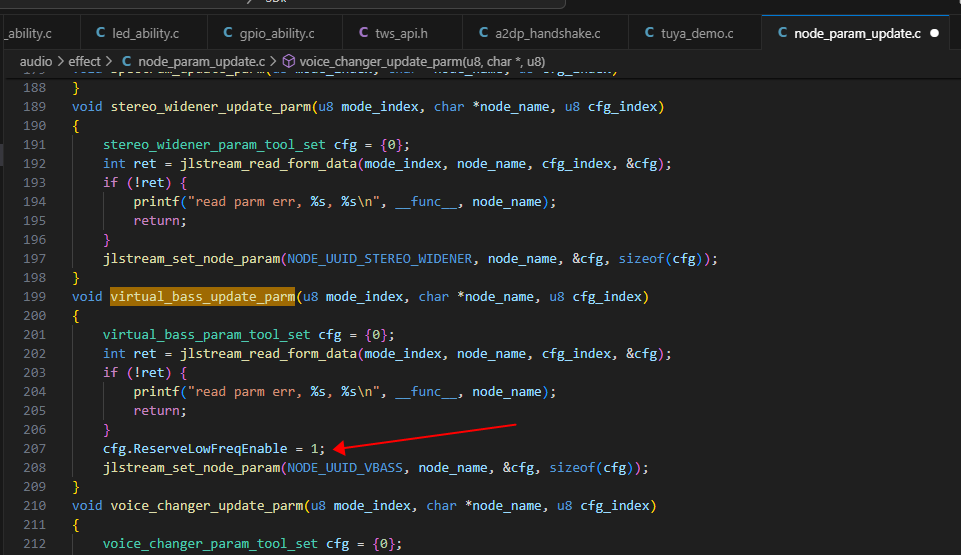Screen dimensions: 961x555
Task: Click the C file icon in breadcrumb
Action: pyautogui.click(x=126, y=61)
